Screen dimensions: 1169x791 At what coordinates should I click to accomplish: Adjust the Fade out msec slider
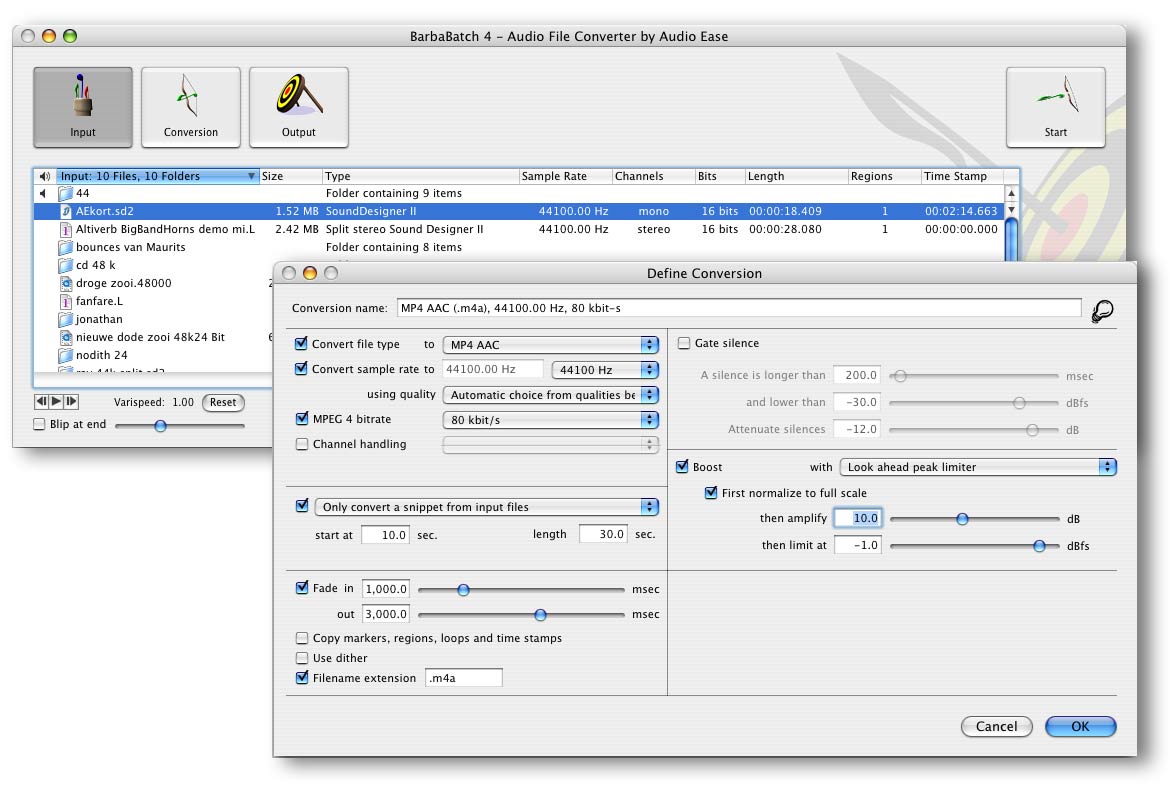click(x=541, y=615)
